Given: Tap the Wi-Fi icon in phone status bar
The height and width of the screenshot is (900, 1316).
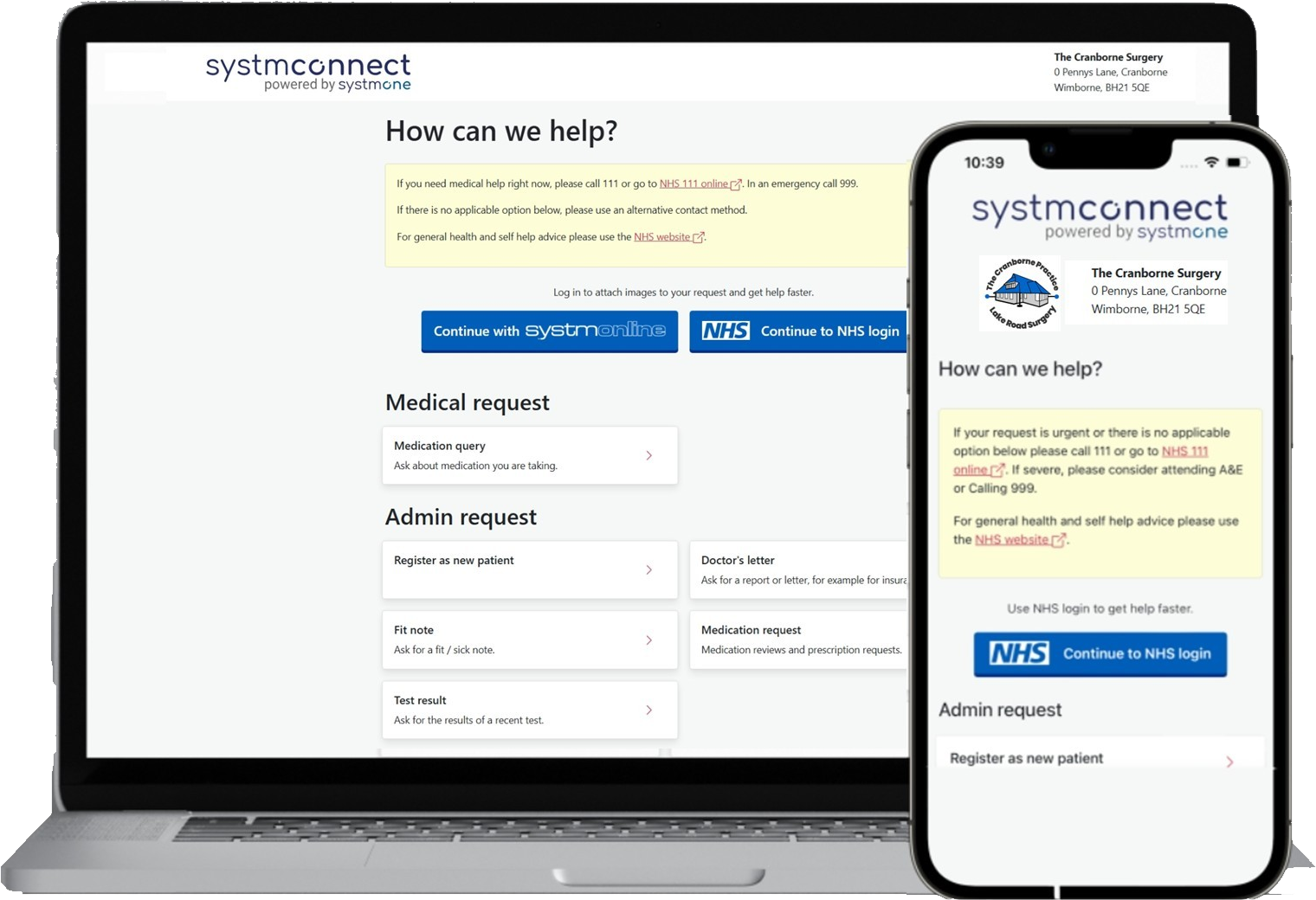Looking at the screenshot, I should (x=1211, y=163).
